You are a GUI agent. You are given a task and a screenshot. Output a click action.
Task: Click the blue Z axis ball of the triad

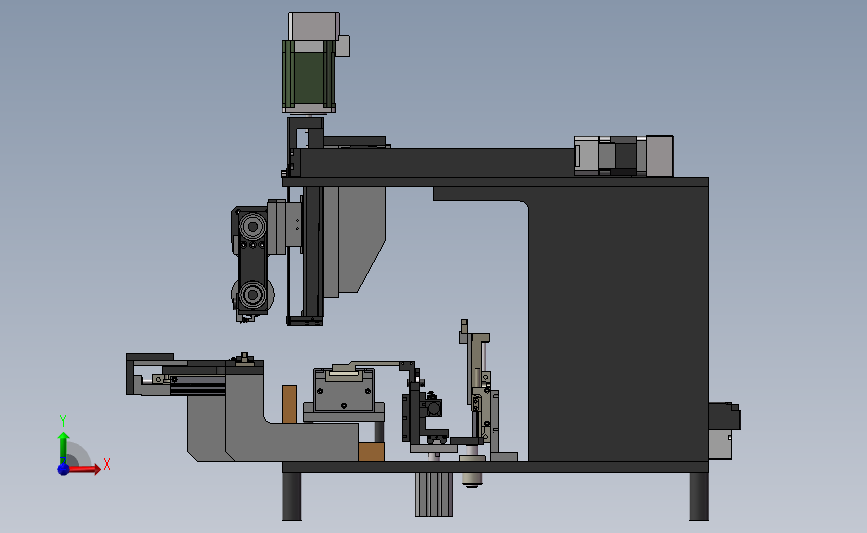[x=63, y=469]
